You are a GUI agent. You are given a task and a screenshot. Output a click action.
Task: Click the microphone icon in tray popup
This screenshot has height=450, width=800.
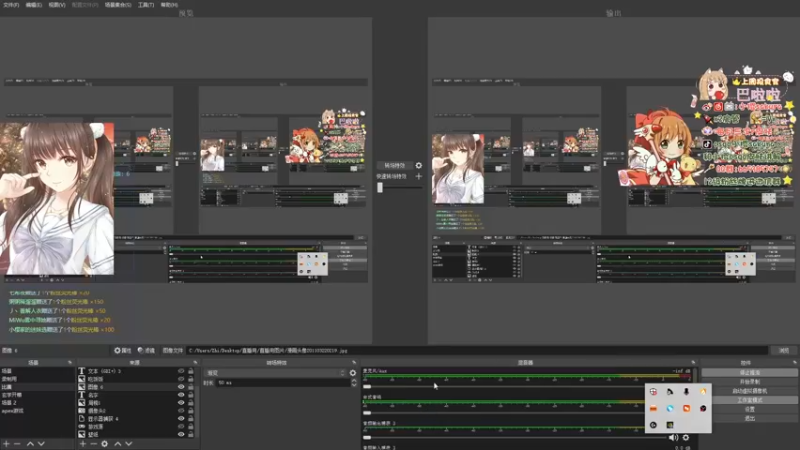coord(686,392)
